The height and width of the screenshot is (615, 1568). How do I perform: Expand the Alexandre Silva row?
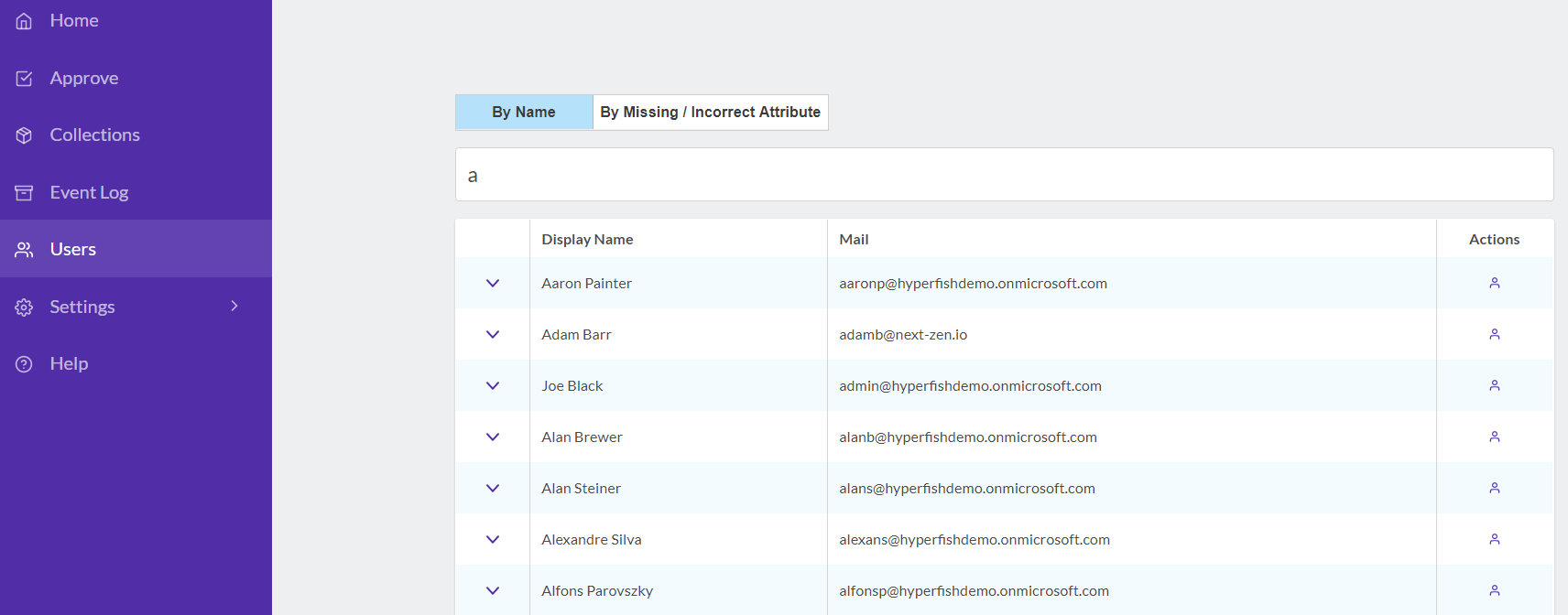[x=493, y=540]
